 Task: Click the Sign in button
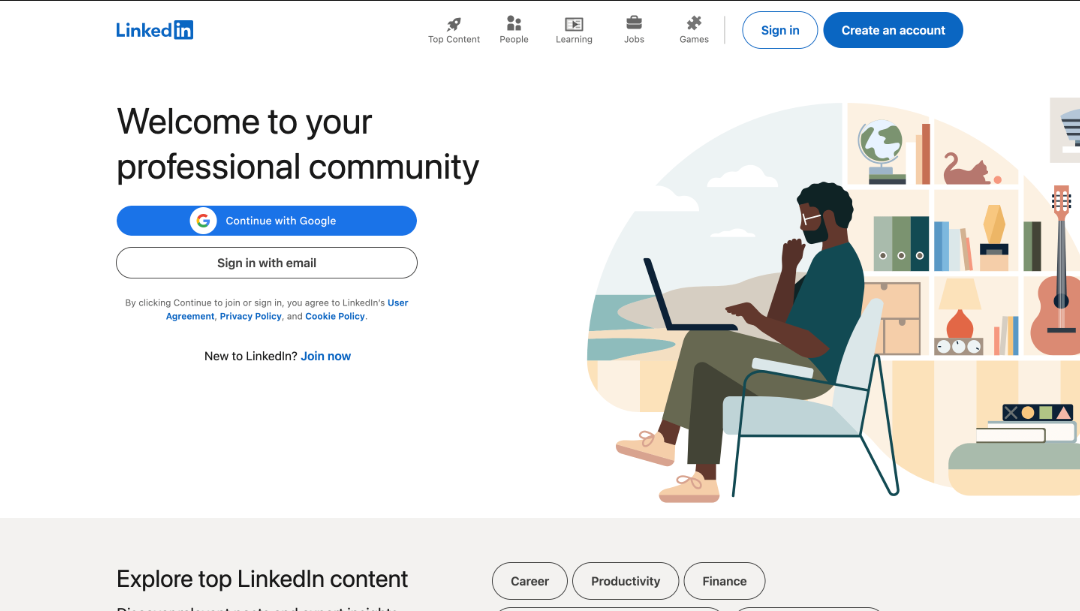tap(779, 30)
